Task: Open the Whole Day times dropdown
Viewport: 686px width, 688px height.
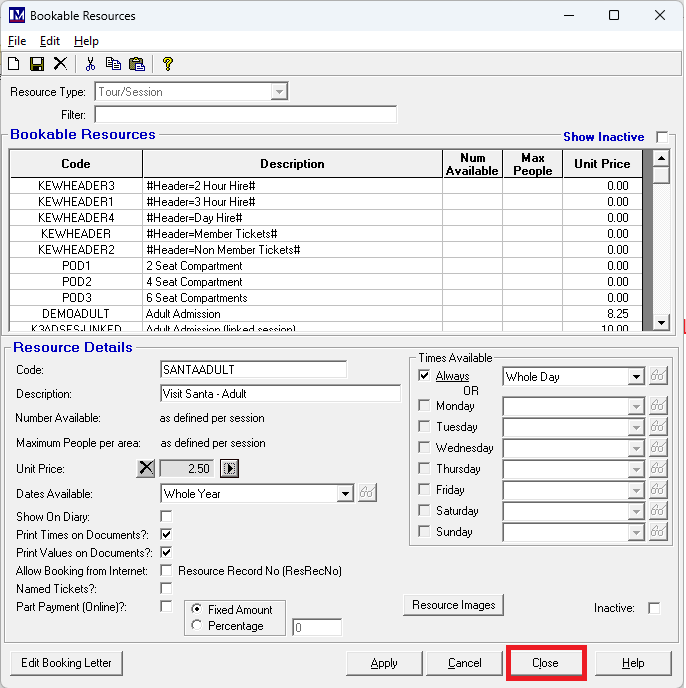Action: [x=635, y=377]
